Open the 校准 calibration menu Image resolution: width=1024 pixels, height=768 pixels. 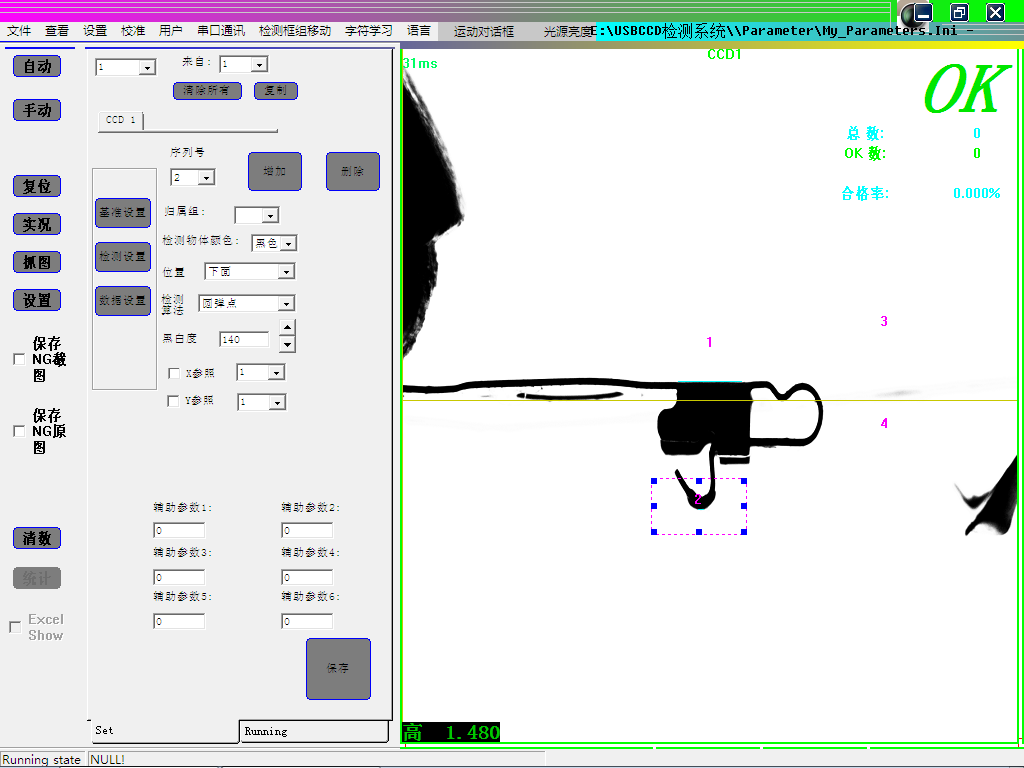[133, 31]
